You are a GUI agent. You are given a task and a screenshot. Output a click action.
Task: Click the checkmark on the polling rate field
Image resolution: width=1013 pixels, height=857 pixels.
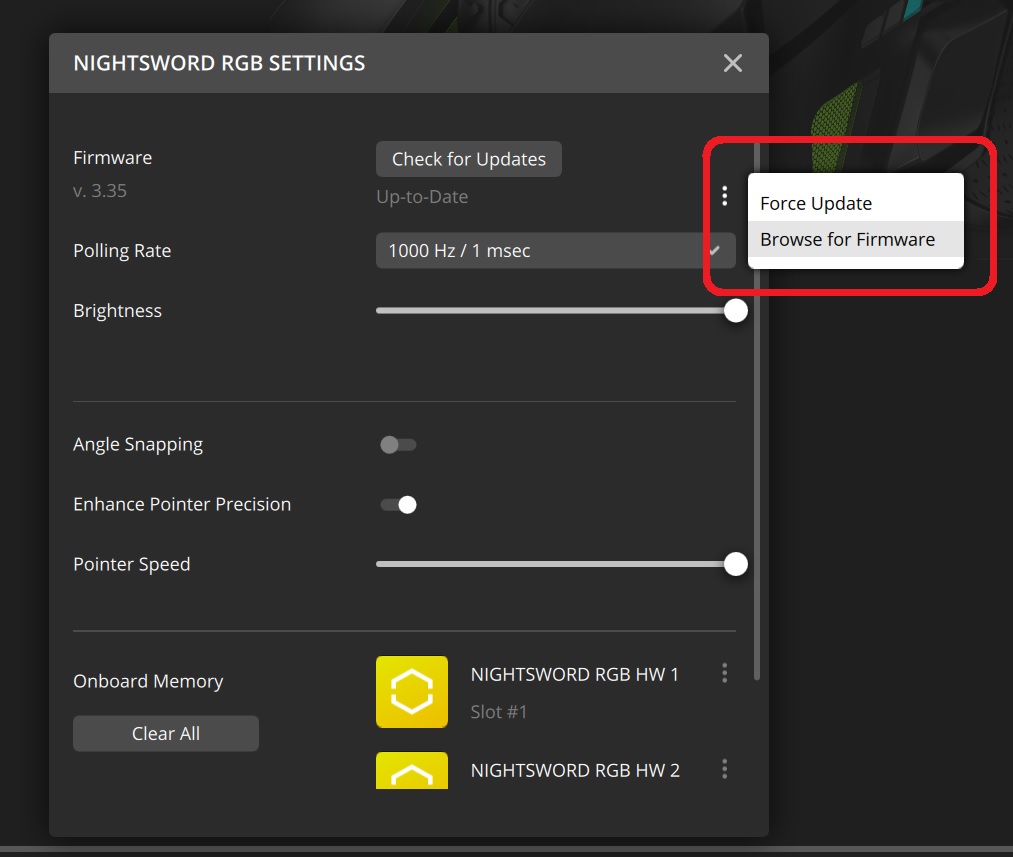714,250
